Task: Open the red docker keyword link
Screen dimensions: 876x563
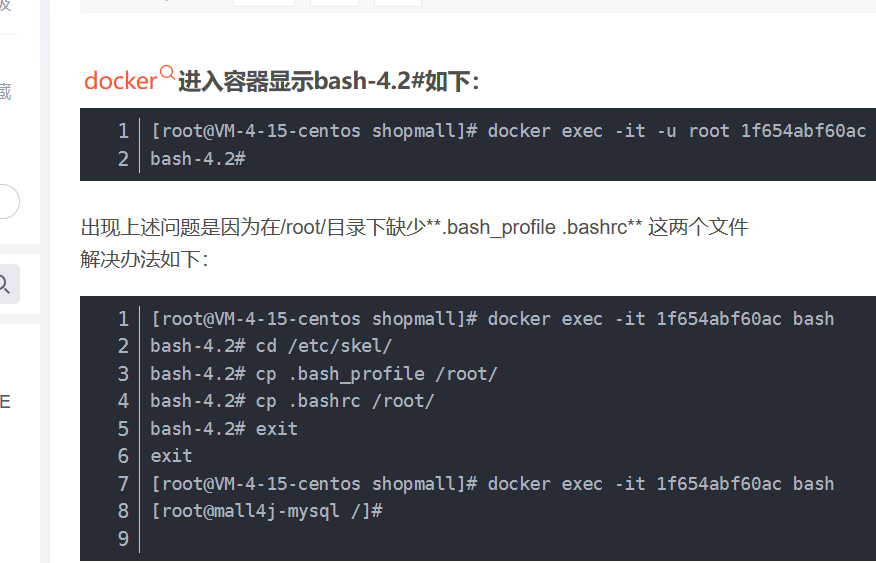Action: [121, 81]
